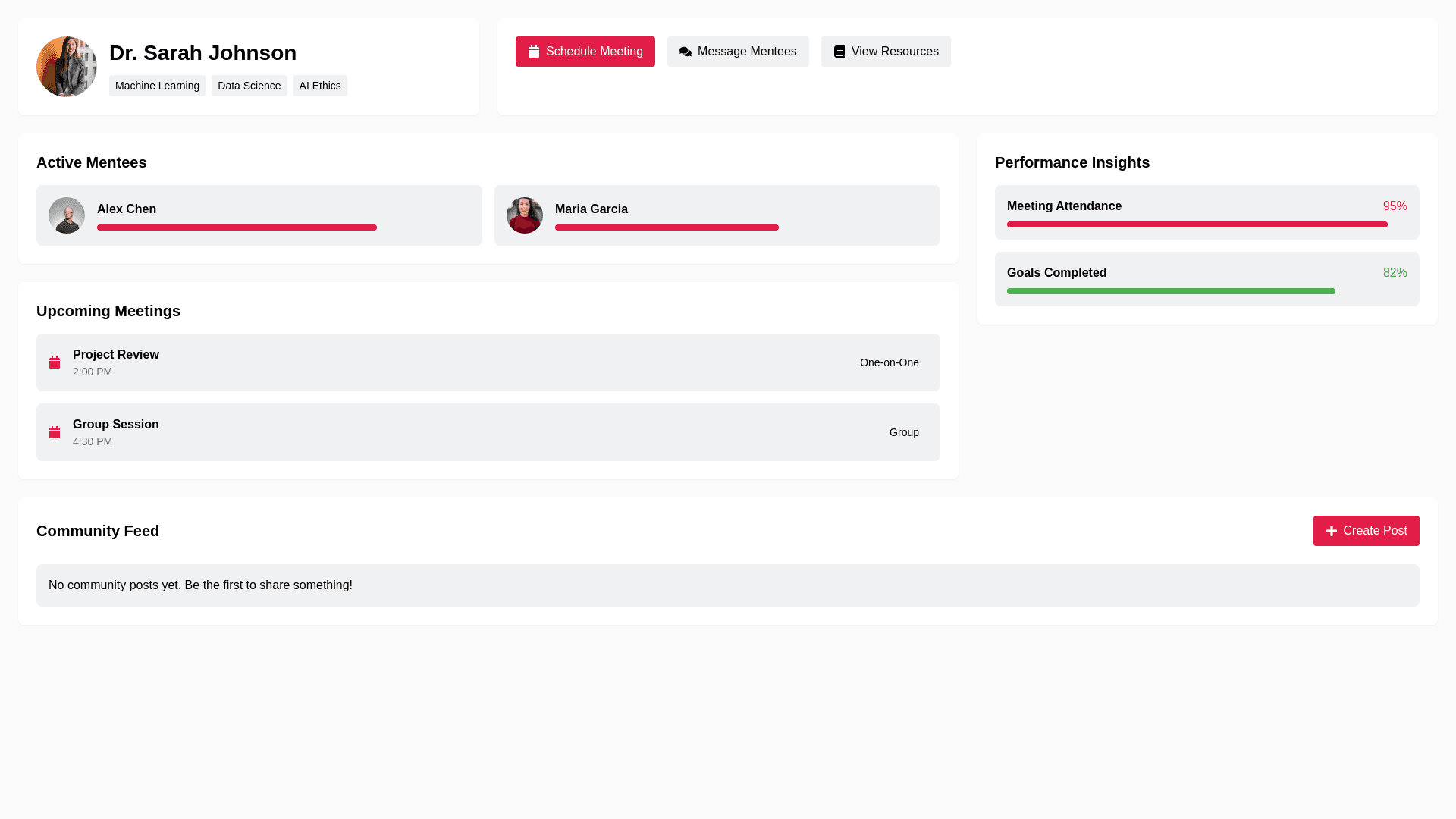The image size is (1456, 819).
Task: Click book icon on View Resources
Action: pos(839,52)
